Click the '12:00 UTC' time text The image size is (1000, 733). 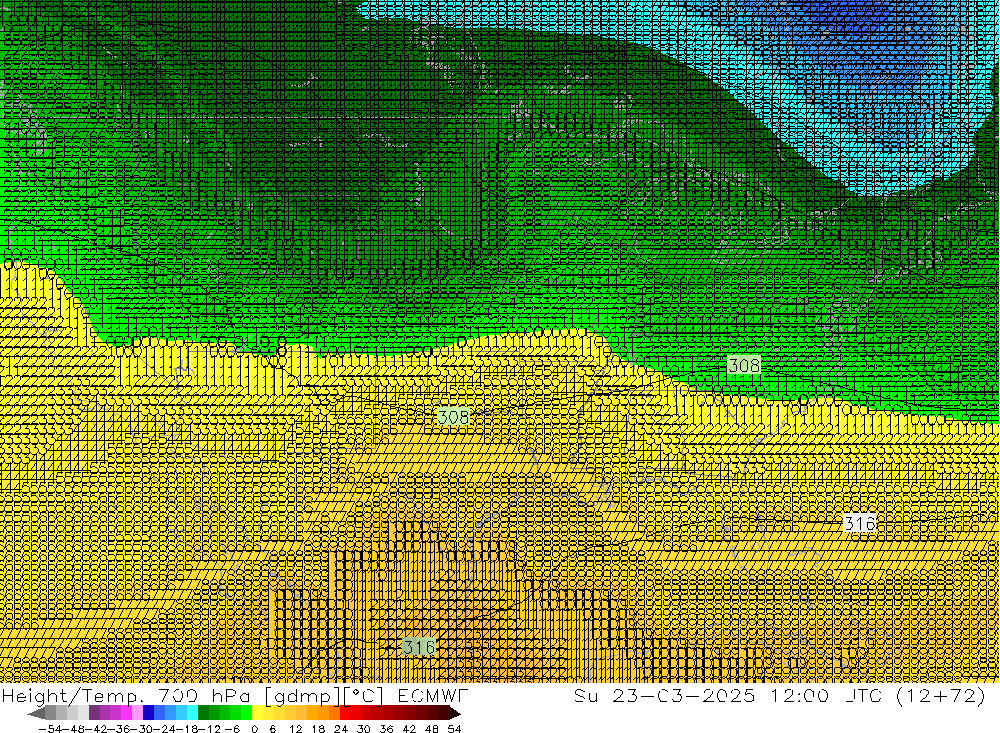pos(825,695)
